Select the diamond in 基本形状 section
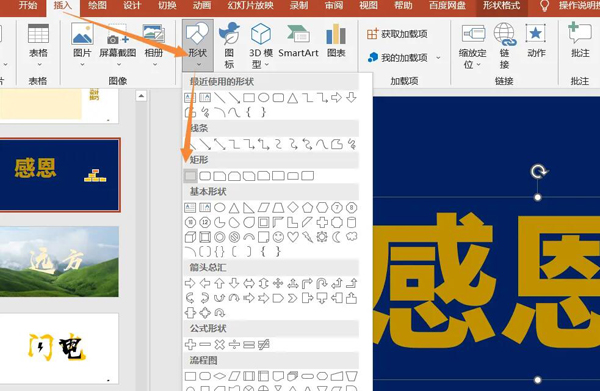Screen dimensions: 600x391 [293, 207]
